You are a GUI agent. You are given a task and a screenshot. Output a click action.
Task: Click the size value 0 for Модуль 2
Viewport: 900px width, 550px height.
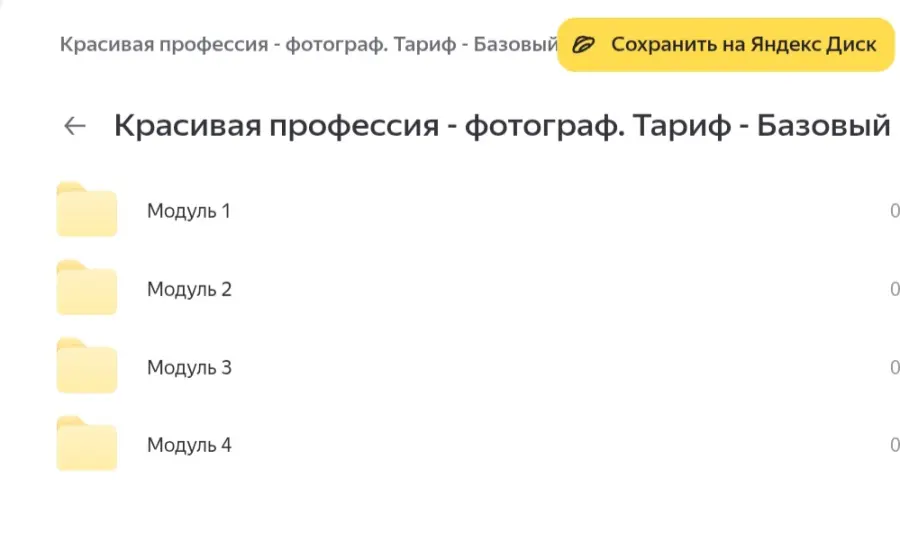coord(894,289)
